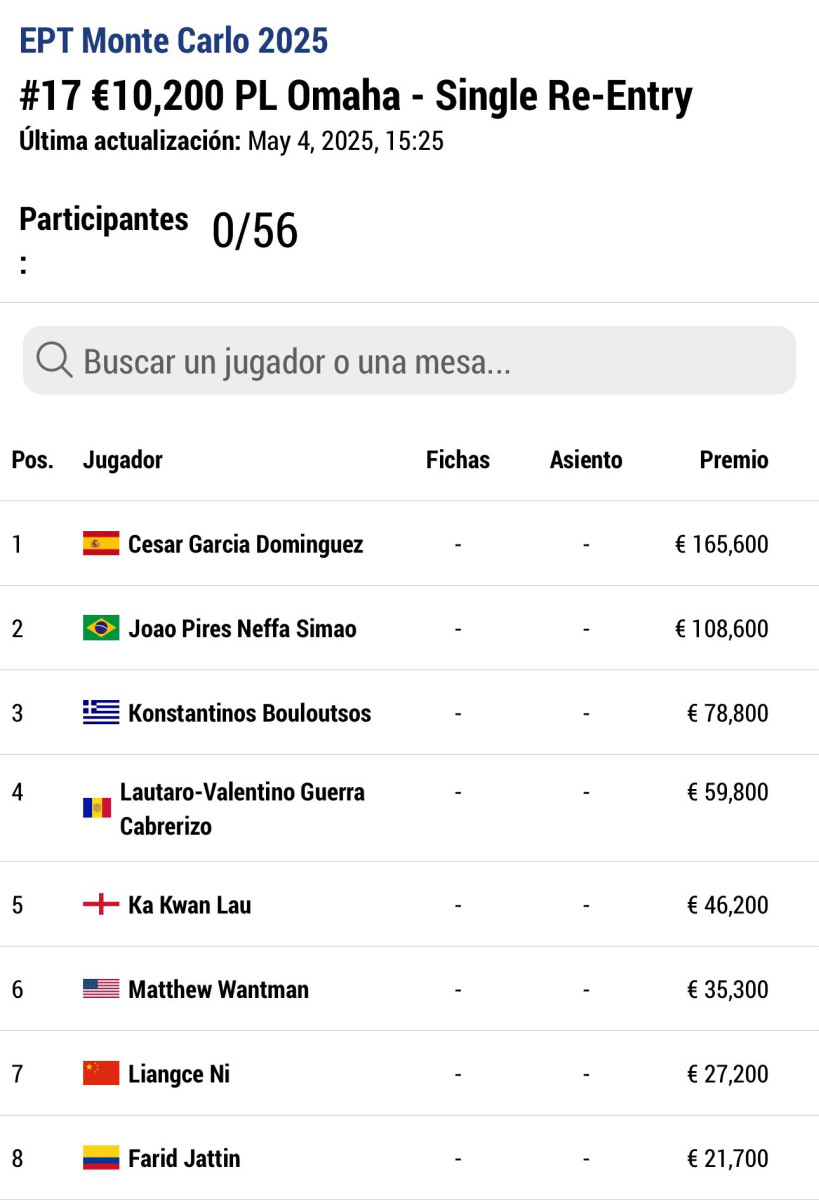Screen dimensions: 819x1200
Task: Sort by the Fichas column header
Action: click(458, 460)
